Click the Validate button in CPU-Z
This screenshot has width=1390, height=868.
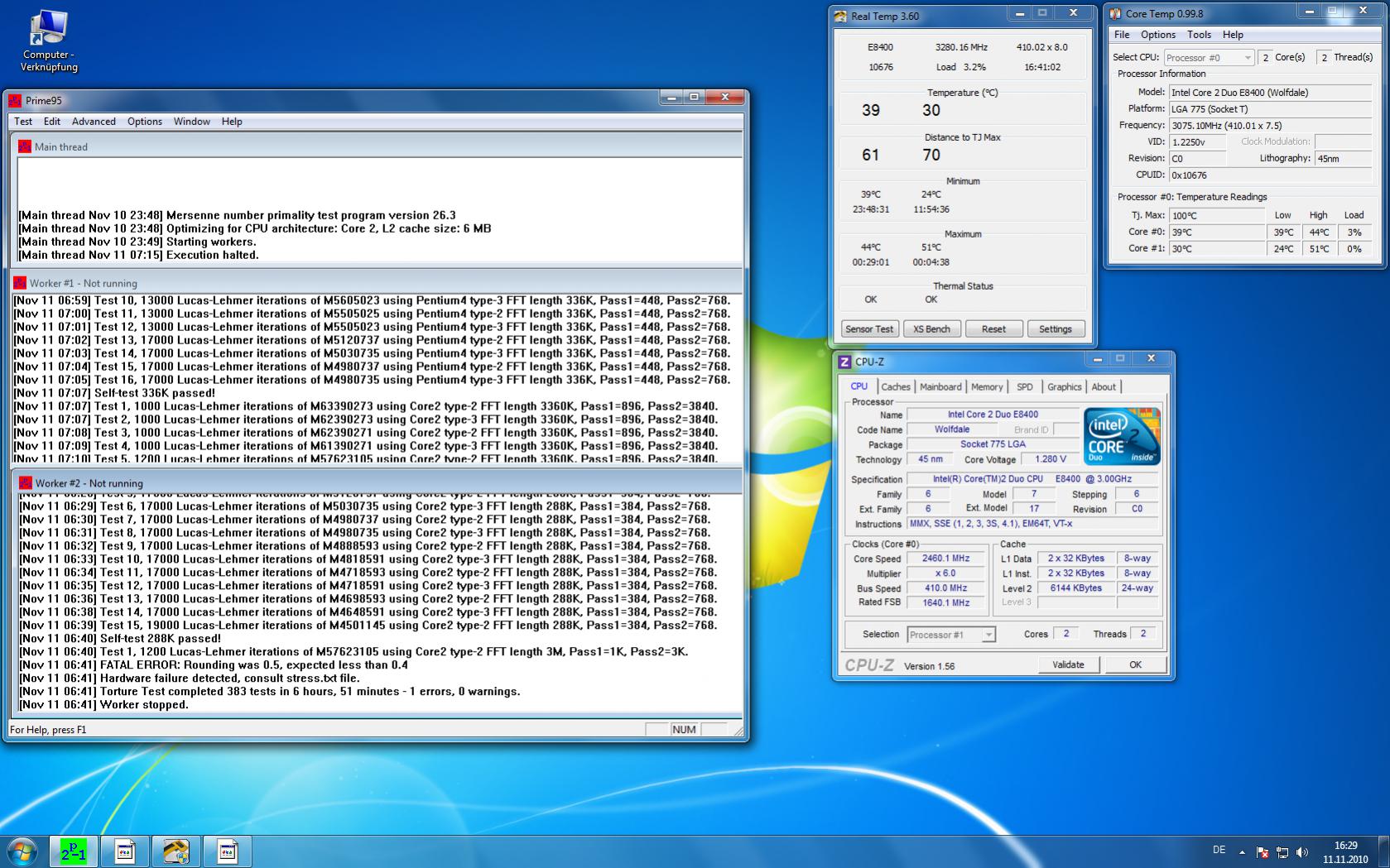click(x=1068, y=664)
